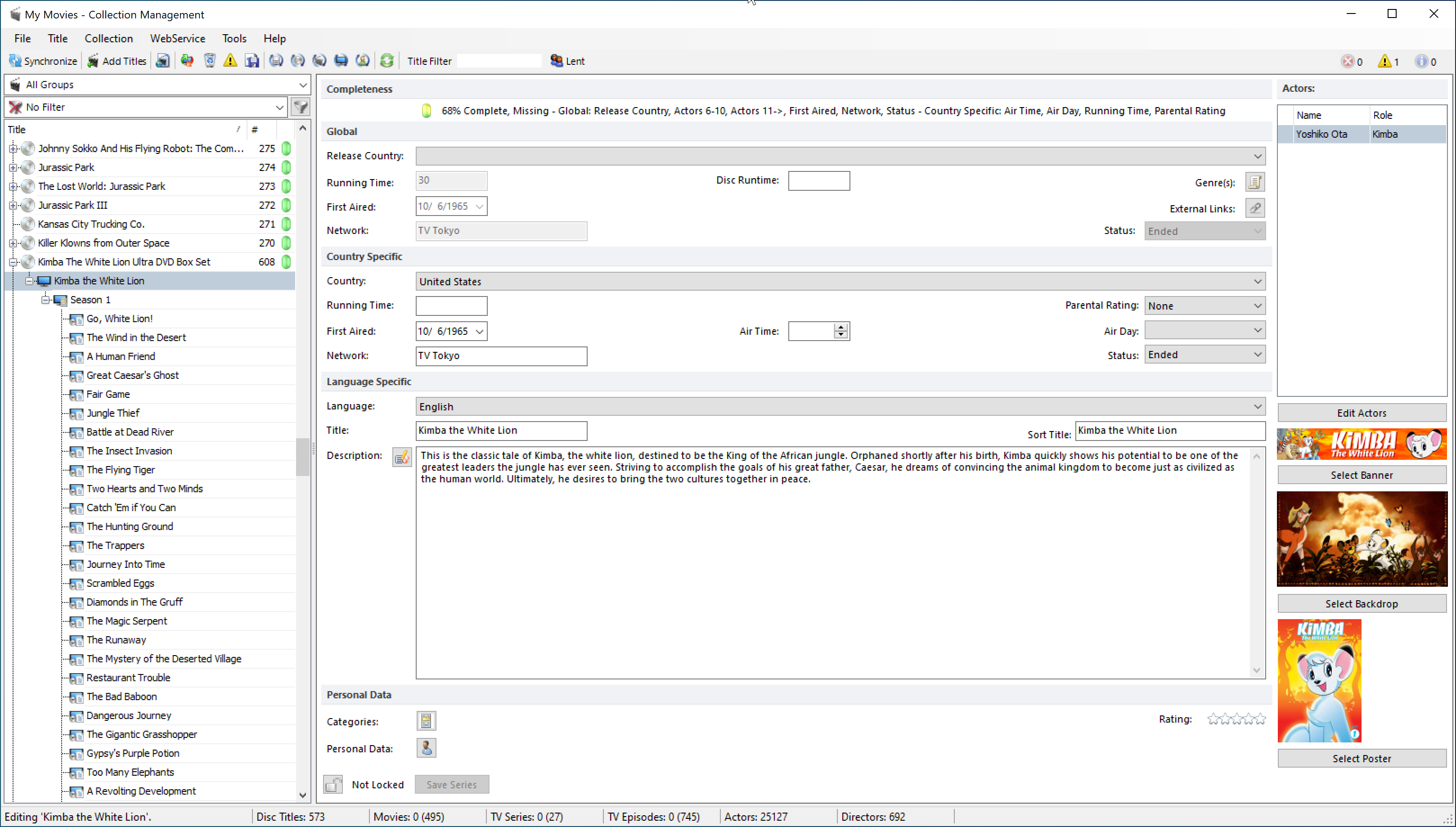Click the Lent icon in toolbar
Viewport: 1456px width, 827px height.
click(x=555, y=61)
